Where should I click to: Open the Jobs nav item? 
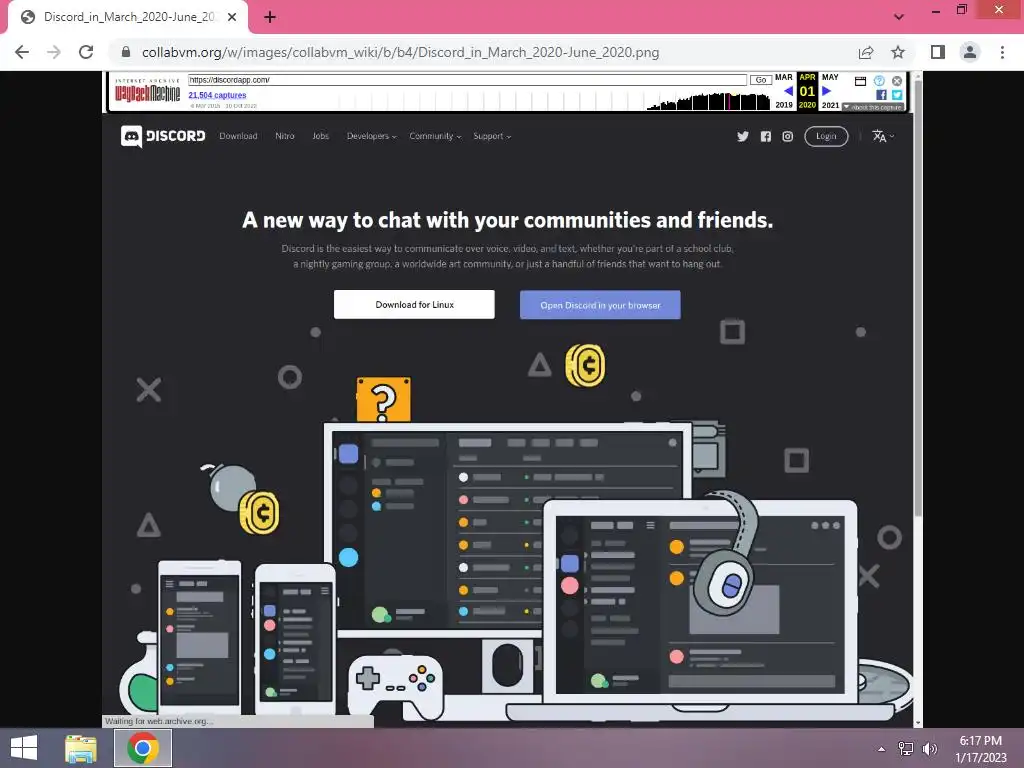pyautogui.click(x=321, y=136)
